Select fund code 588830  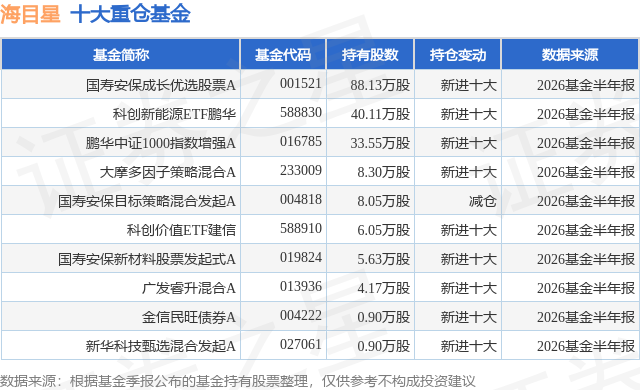(301, 113)
